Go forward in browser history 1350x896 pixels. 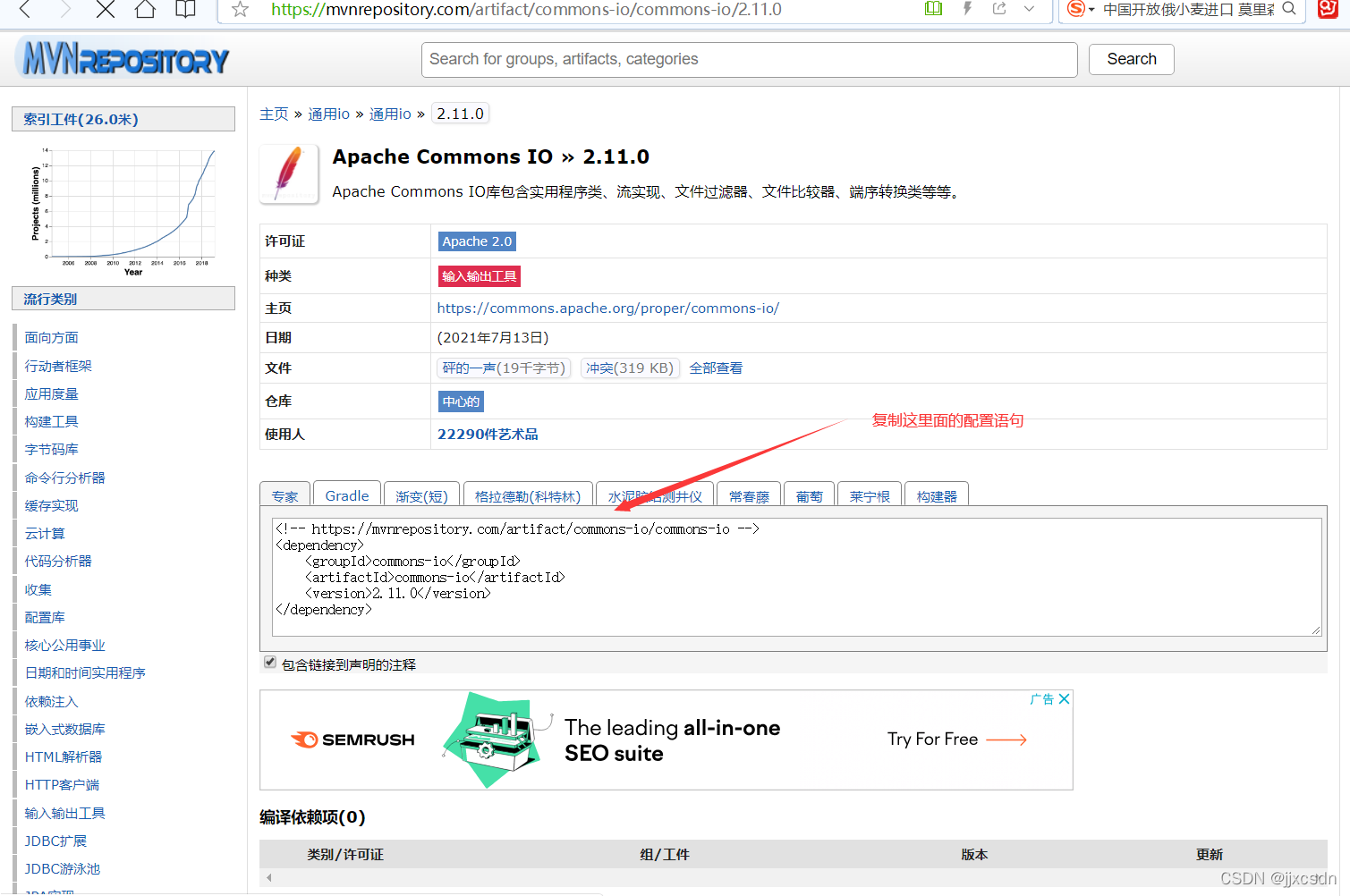pyautogui.click(x=64, y=10)
